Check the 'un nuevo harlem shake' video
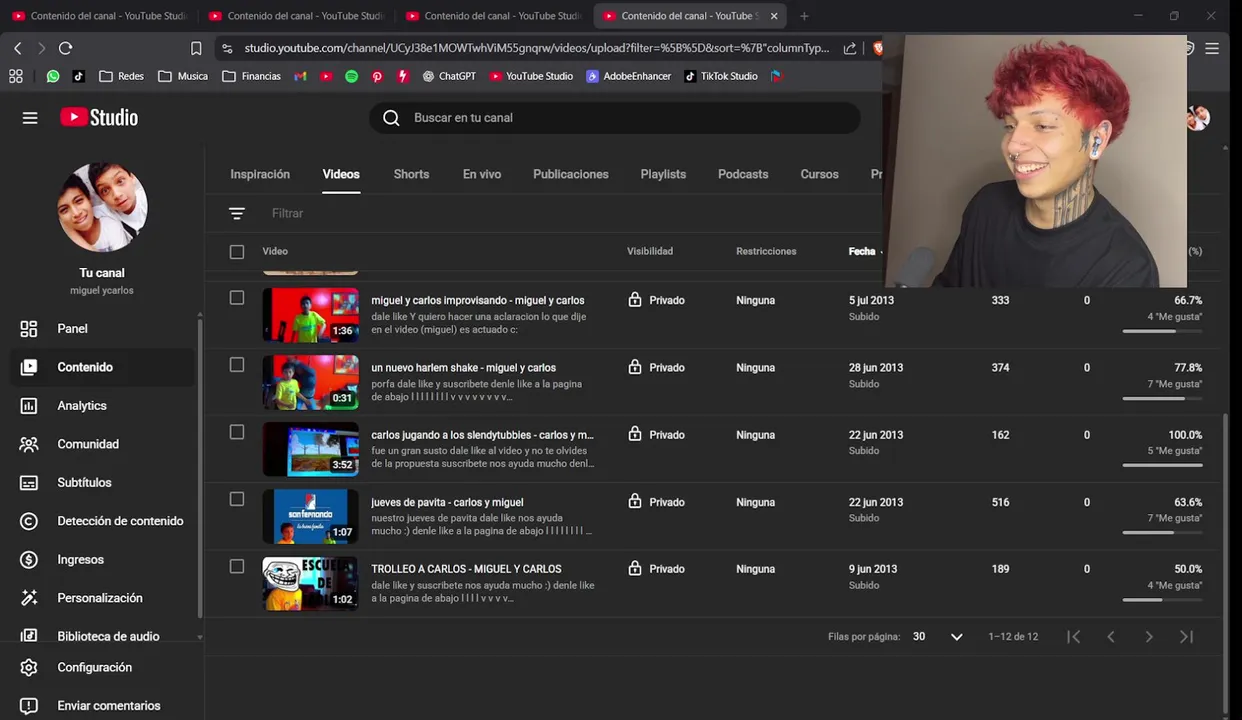The width and height of the screenshot is (1242, 720). point(237,365)
